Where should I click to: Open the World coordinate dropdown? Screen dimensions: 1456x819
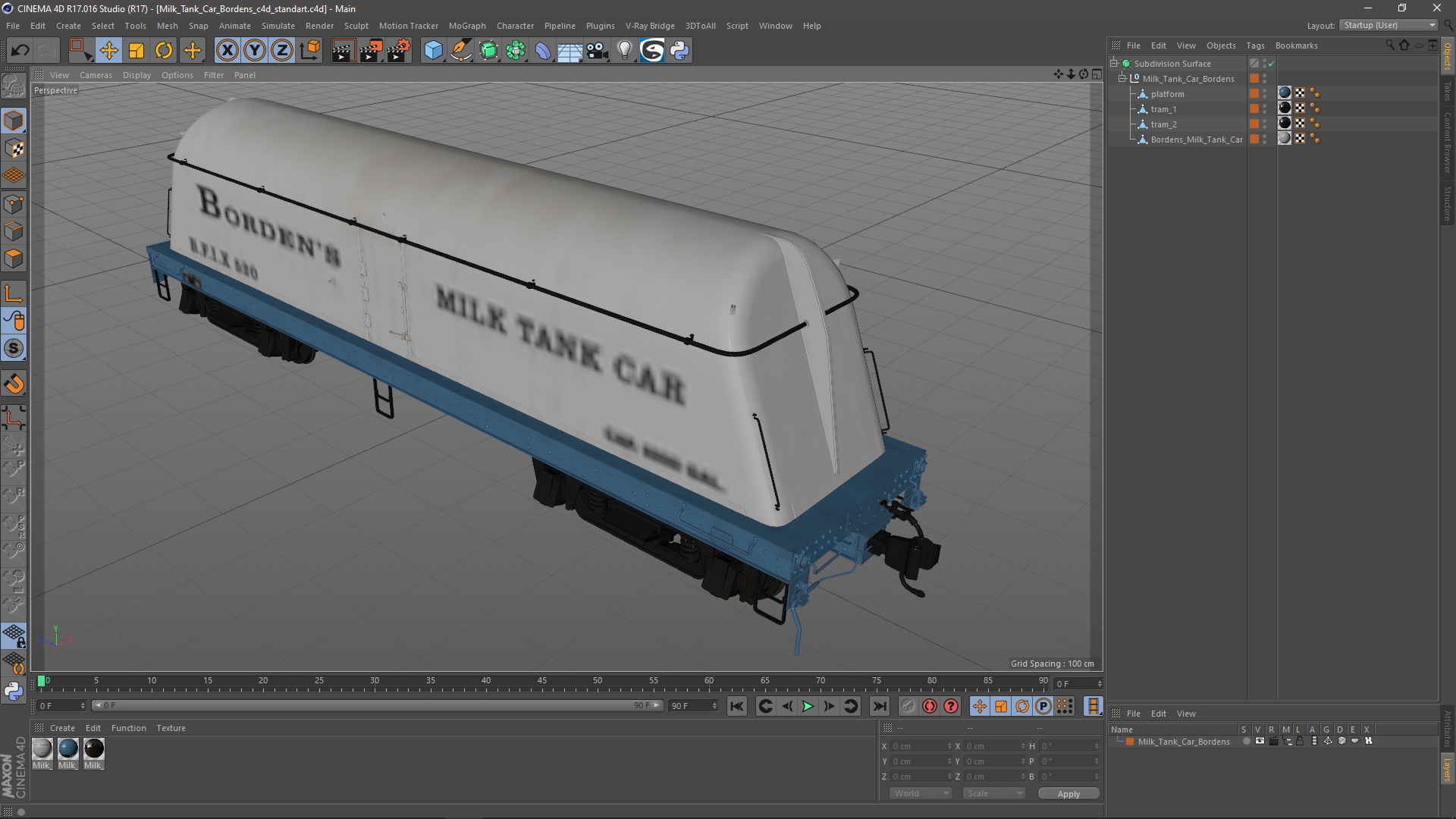(921, 793)
